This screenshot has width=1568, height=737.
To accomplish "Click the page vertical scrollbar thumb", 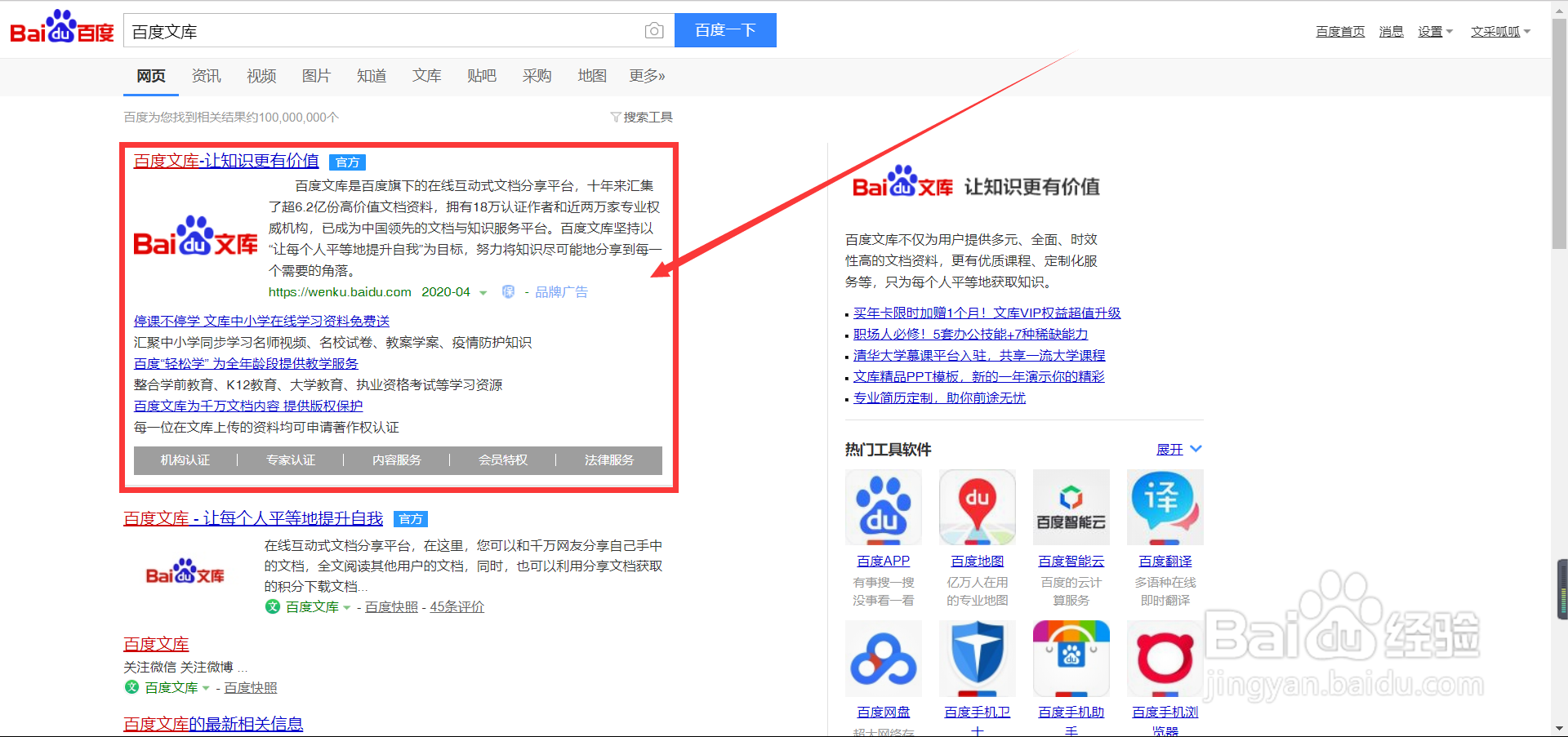I will pos(1560,135).
